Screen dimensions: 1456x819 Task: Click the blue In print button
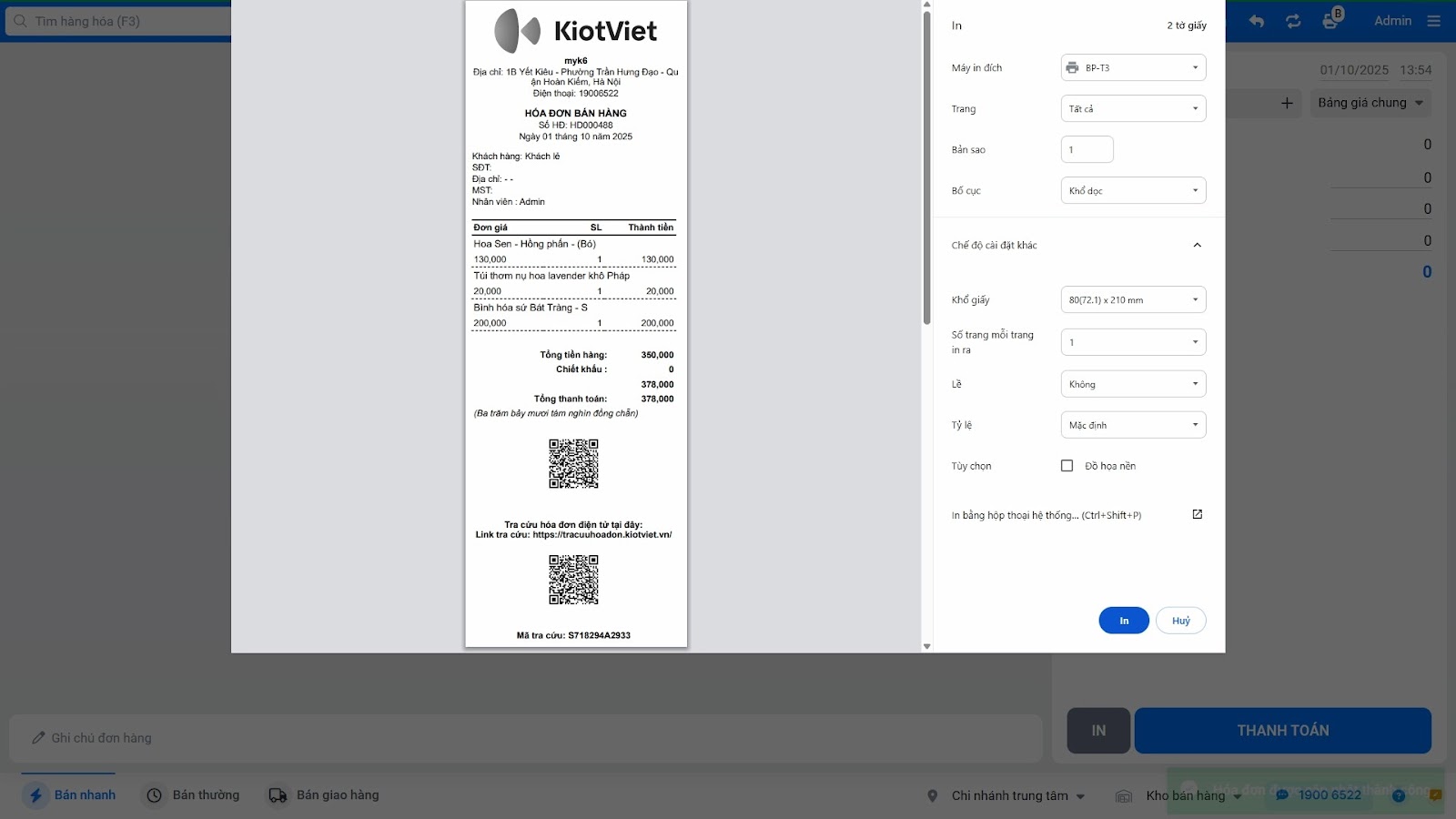(1124, 621)
